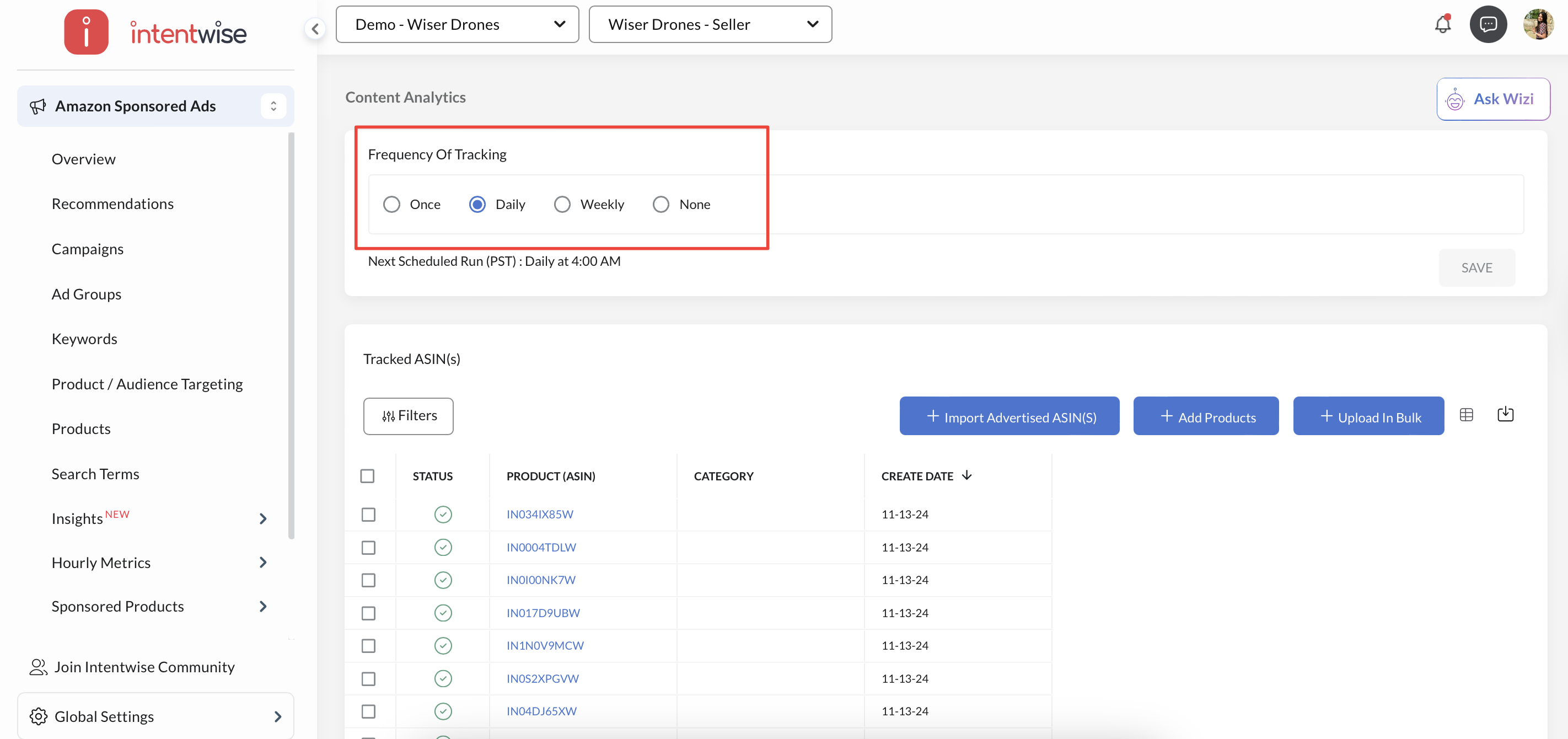Click the Ask Wizi robot button
Image resolution: width=1568 pixels, height=739 pixels.
[1492, 99]
